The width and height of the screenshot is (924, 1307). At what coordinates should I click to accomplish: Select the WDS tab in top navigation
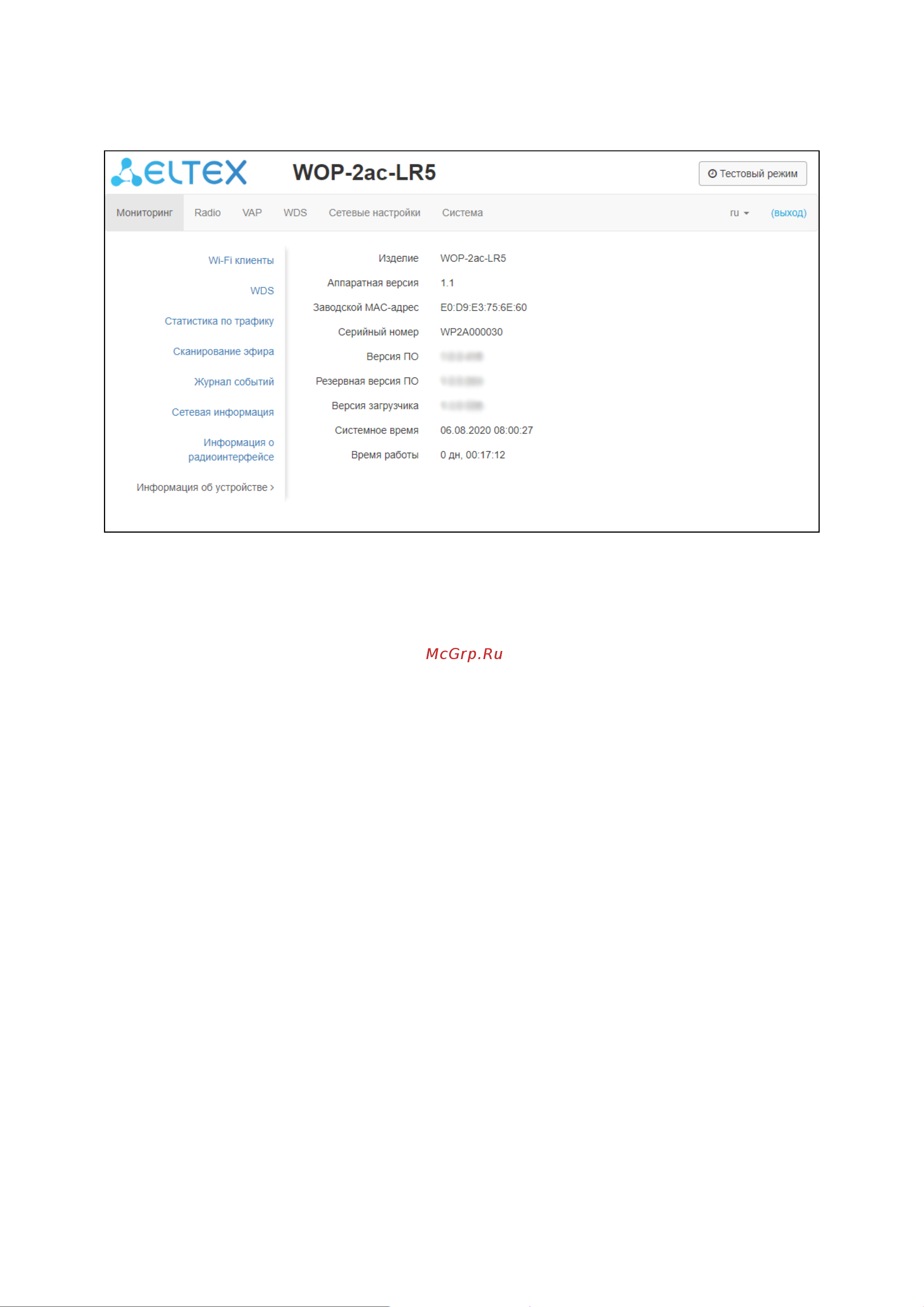pos(295,213)
